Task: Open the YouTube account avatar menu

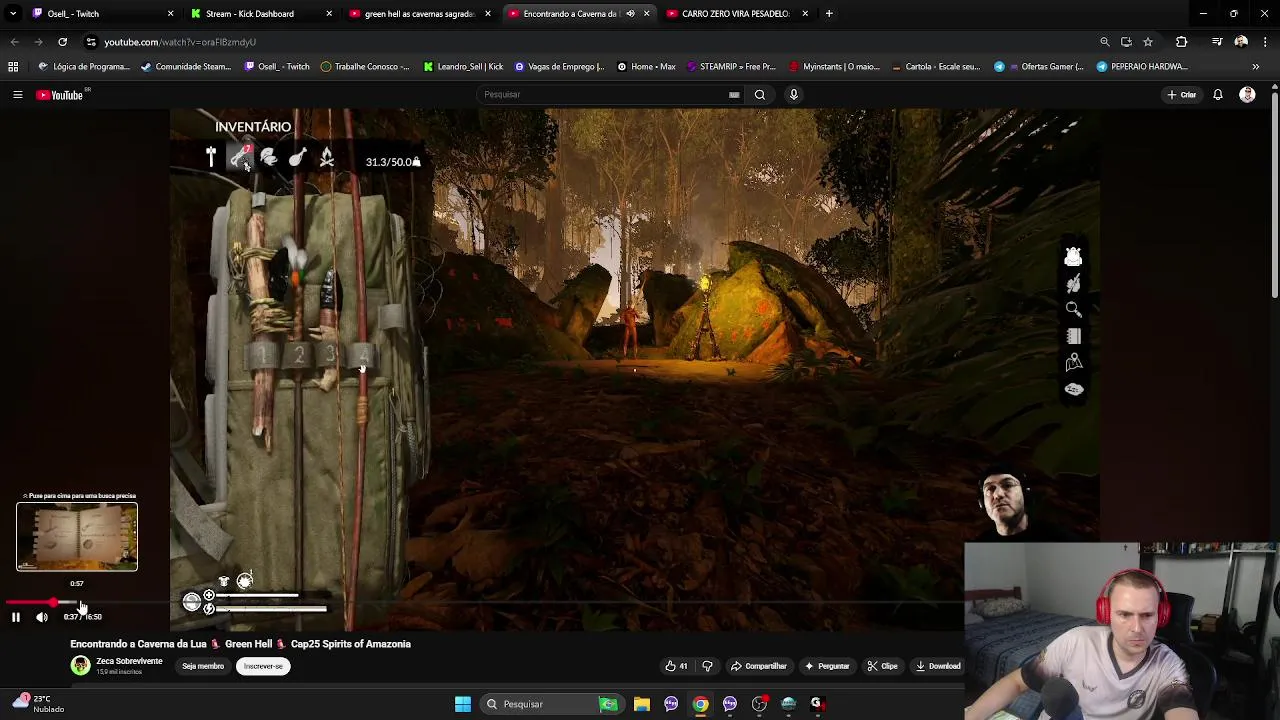Action: tap(1247, 95)
